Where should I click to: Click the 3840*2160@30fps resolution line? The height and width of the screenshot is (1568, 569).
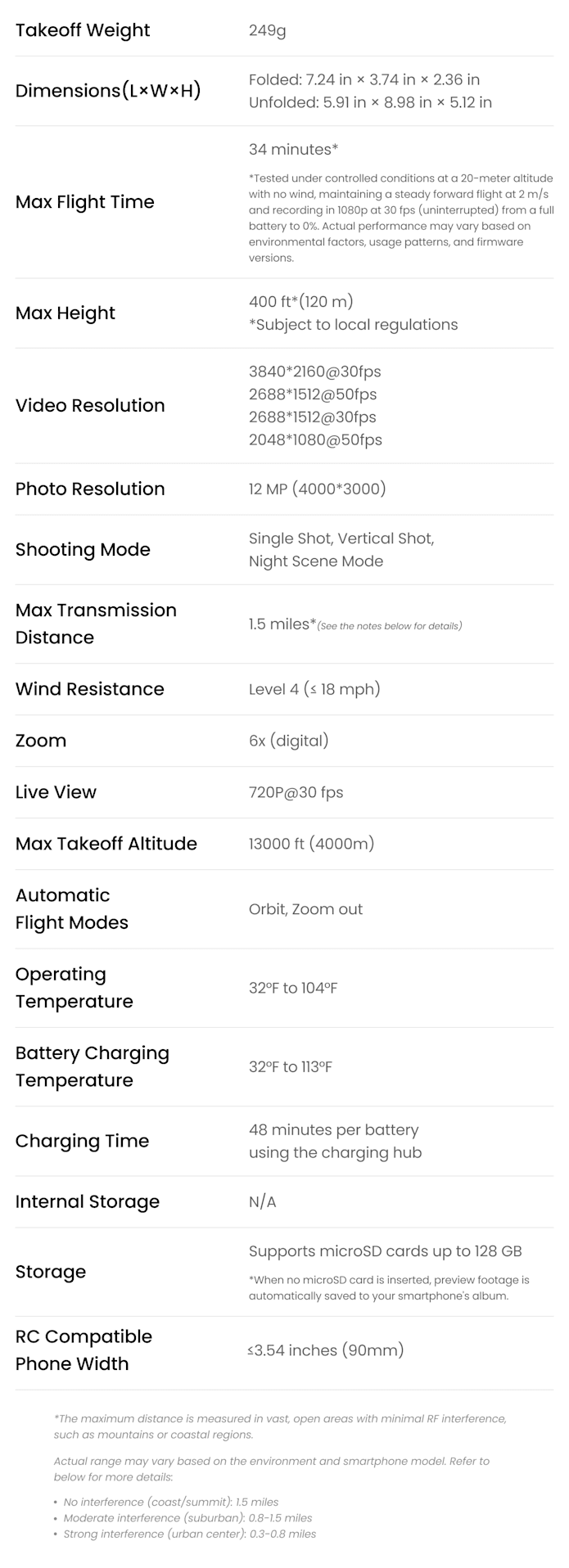(314, 371)
